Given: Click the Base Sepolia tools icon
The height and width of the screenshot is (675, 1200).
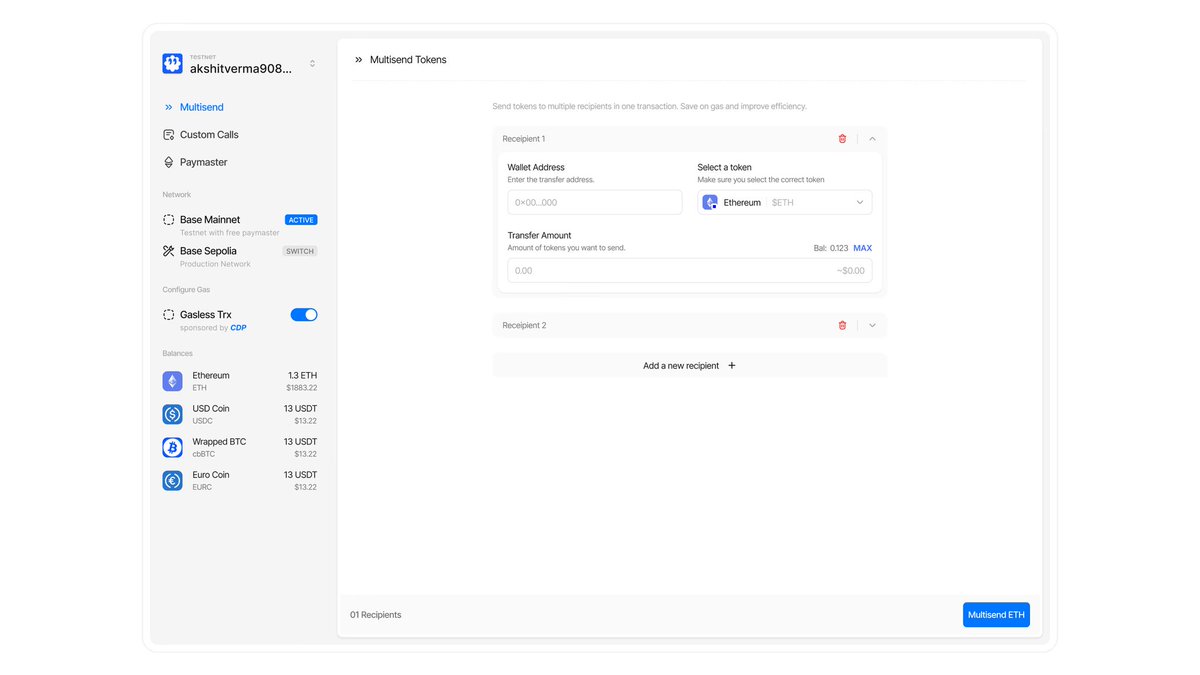Looking at the screenshot, I should 169,251.
